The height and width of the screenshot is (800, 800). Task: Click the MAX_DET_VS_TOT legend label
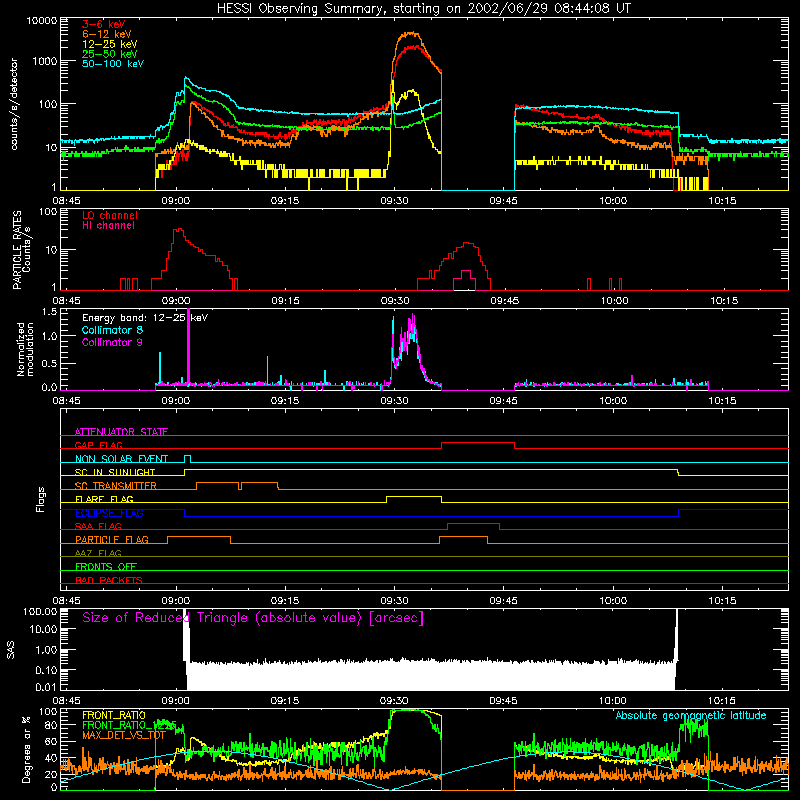click(x=123, y=735)
